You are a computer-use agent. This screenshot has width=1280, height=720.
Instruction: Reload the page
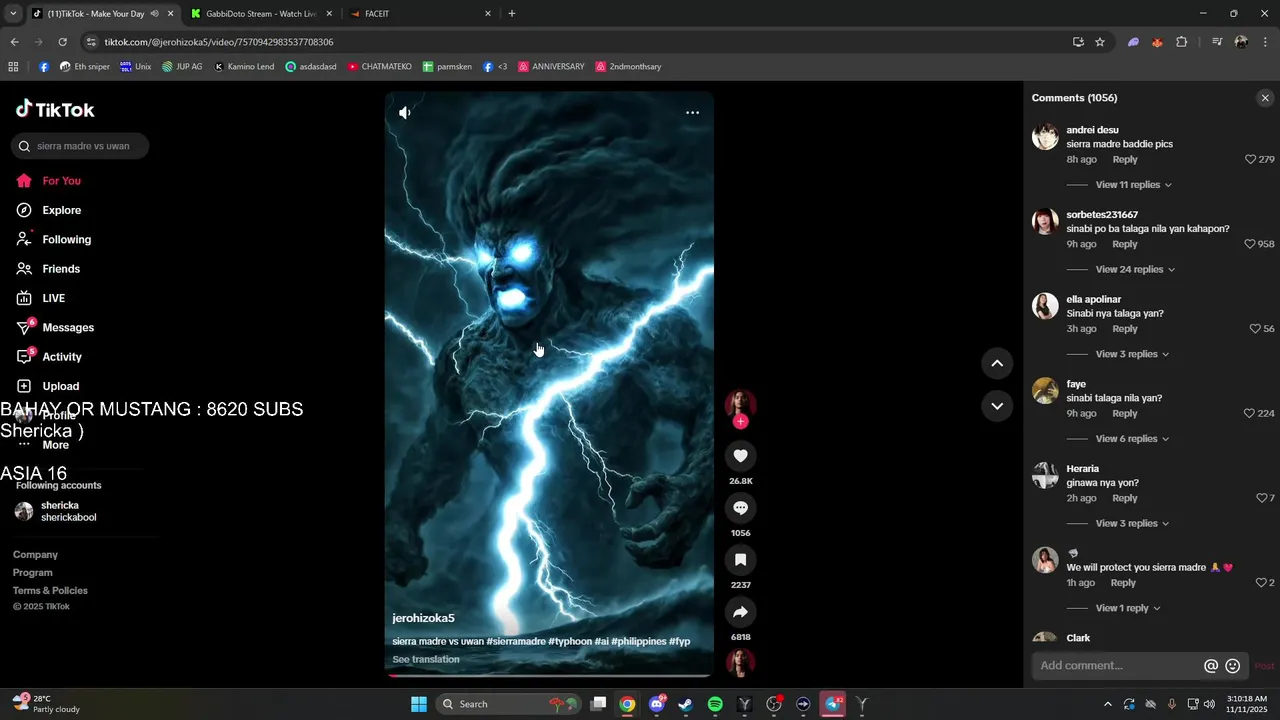(62, 42)
